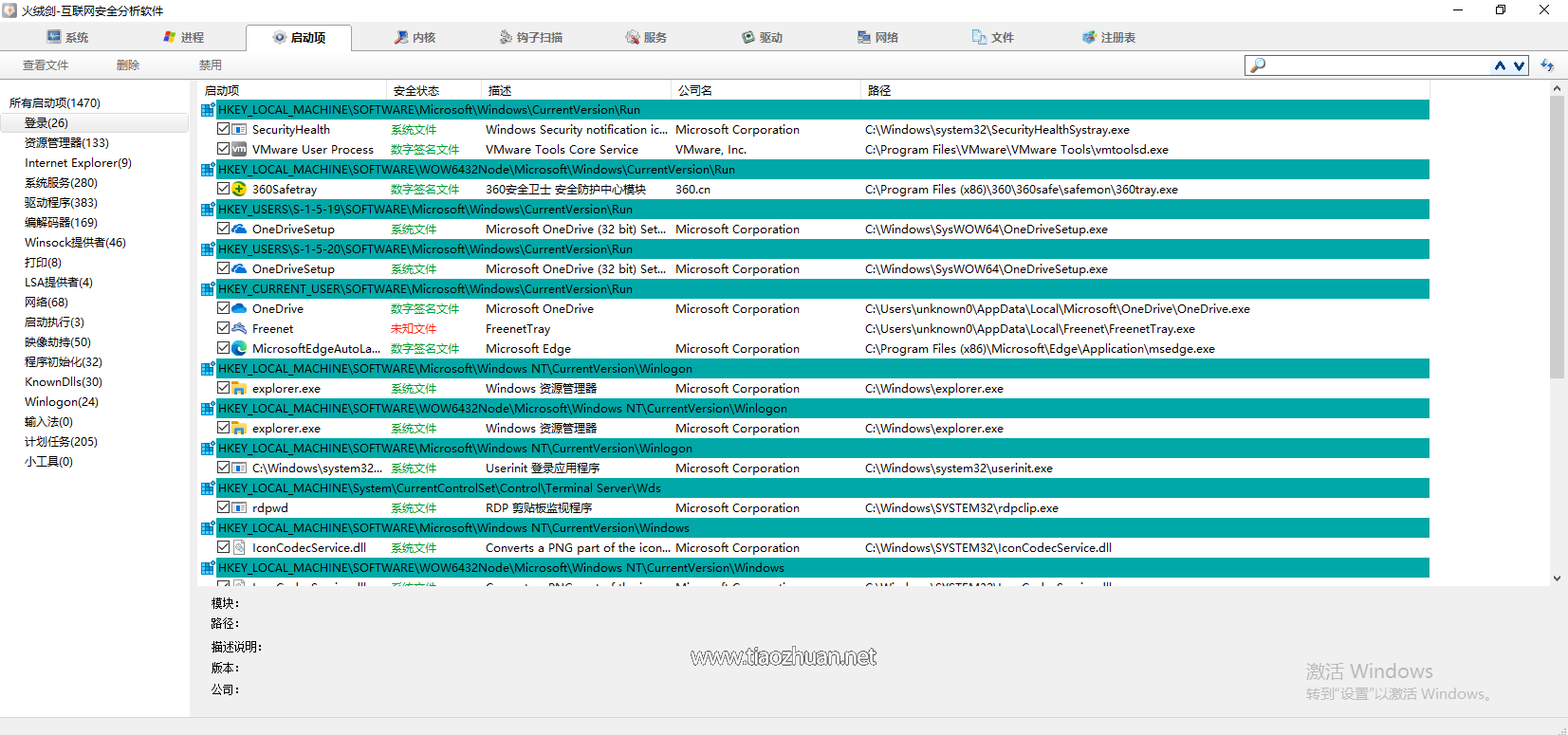The height and width of the screenshot is (735, 1568).
Task: Click the rdpwd row icon
Action: (x=239, y=507)
